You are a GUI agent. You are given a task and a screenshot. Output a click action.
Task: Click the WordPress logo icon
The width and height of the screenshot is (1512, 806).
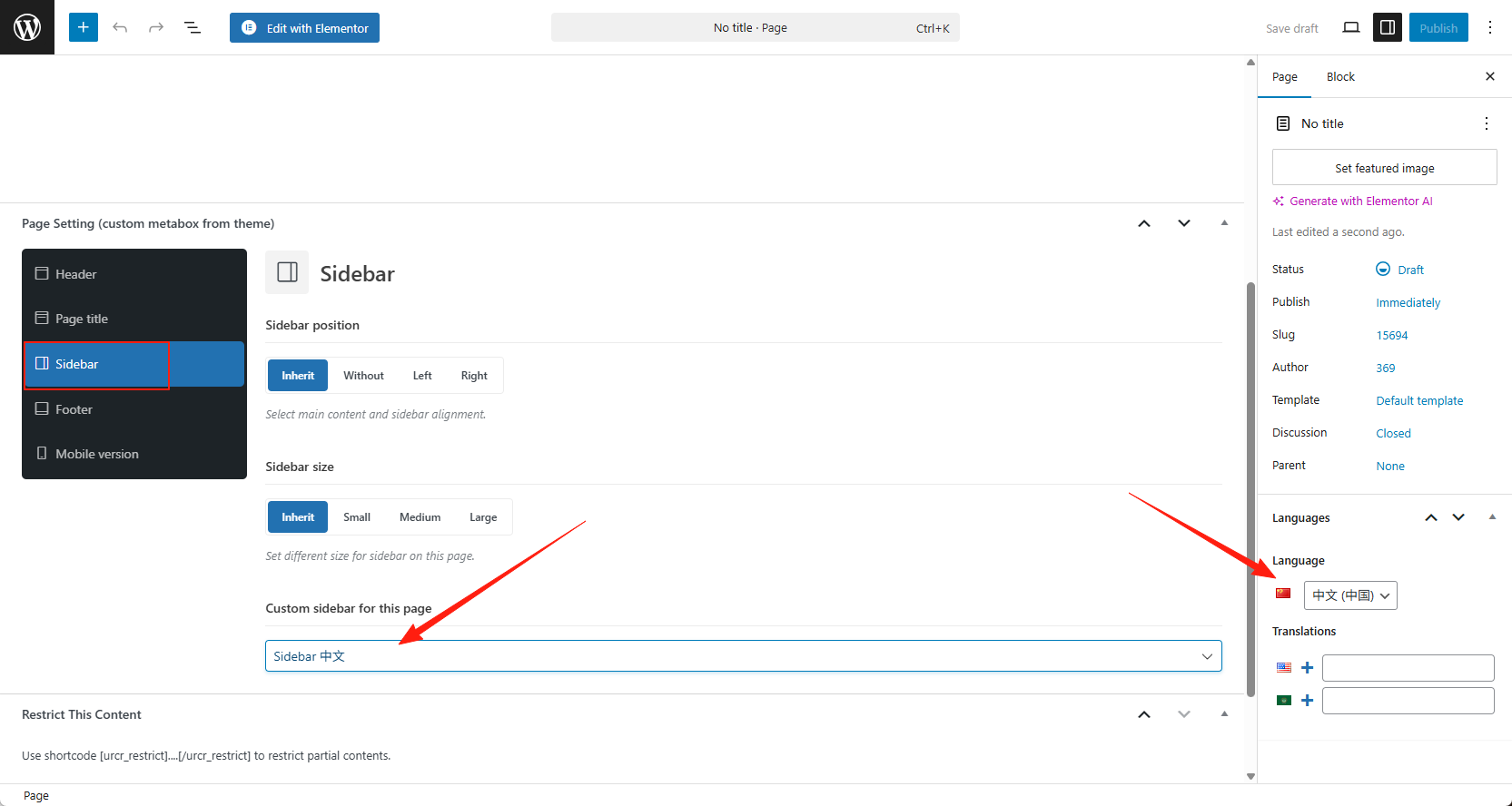tap(27, 27)
